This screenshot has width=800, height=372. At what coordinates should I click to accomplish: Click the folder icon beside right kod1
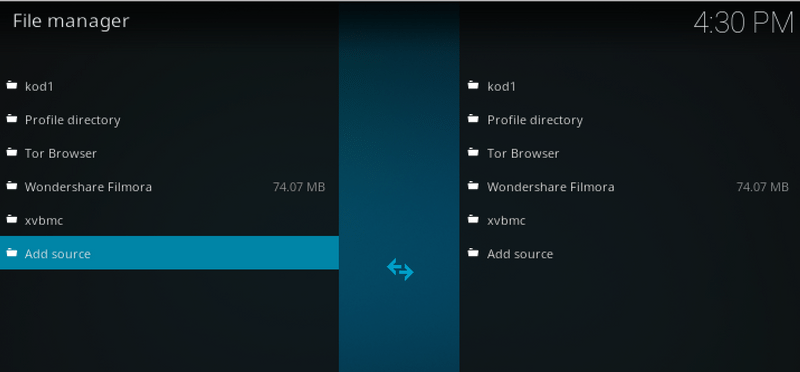point(473,85)
